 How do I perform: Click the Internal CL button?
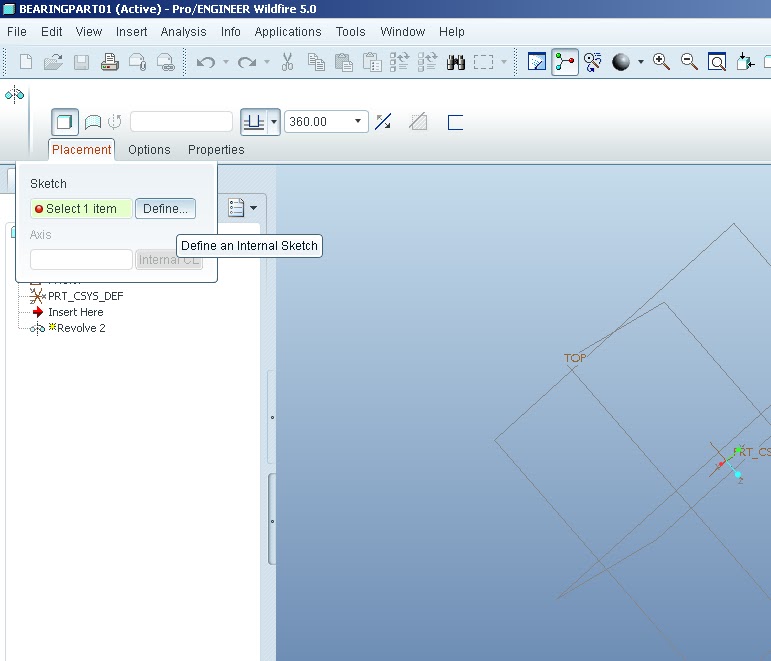169,259
